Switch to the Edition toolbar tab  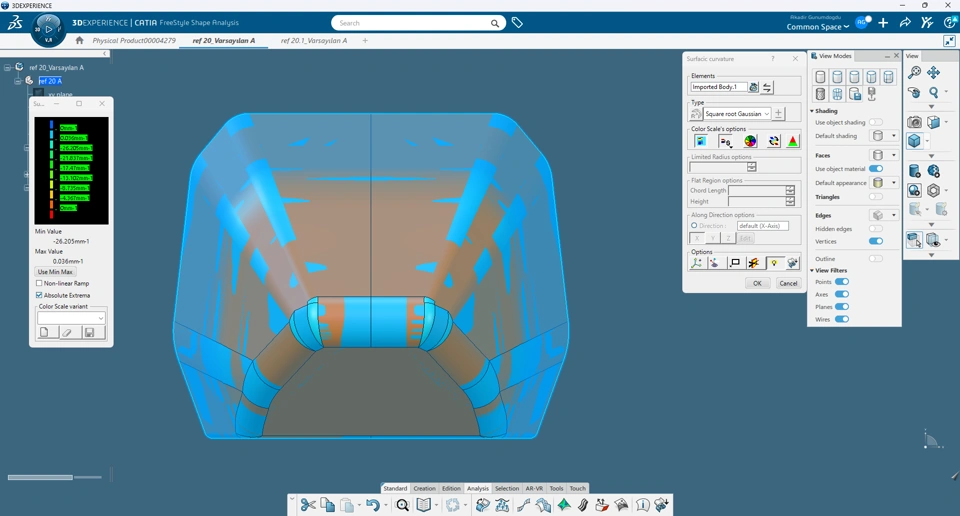451,488
